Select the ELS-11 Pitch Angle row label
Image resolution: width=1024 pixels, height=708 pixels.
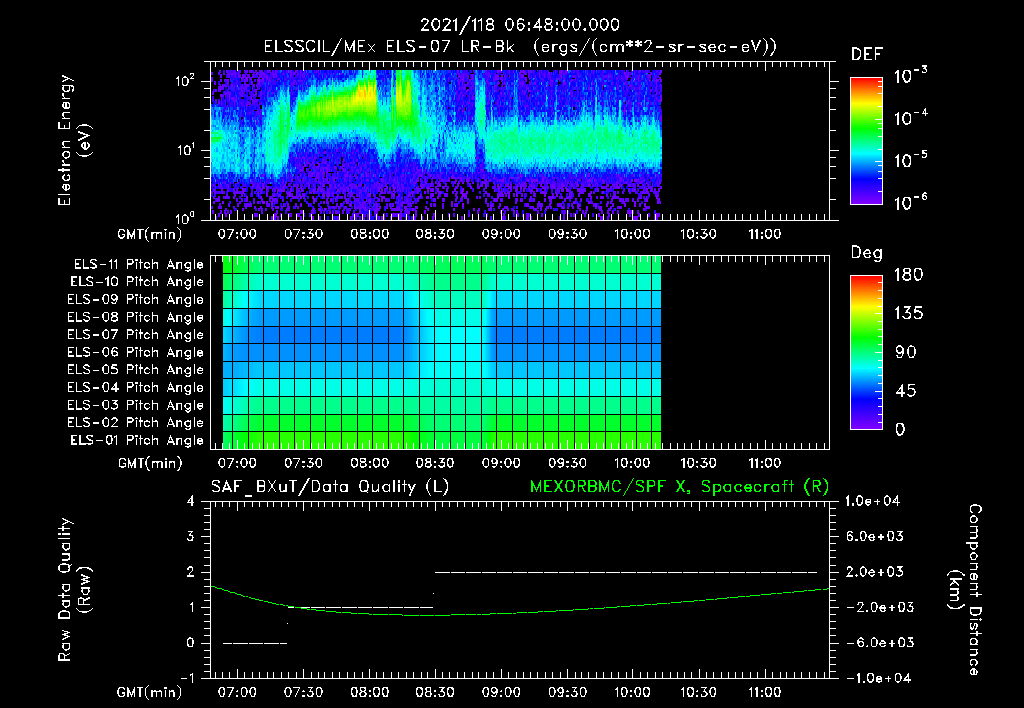pyautogui.click(x=138, y=265)
